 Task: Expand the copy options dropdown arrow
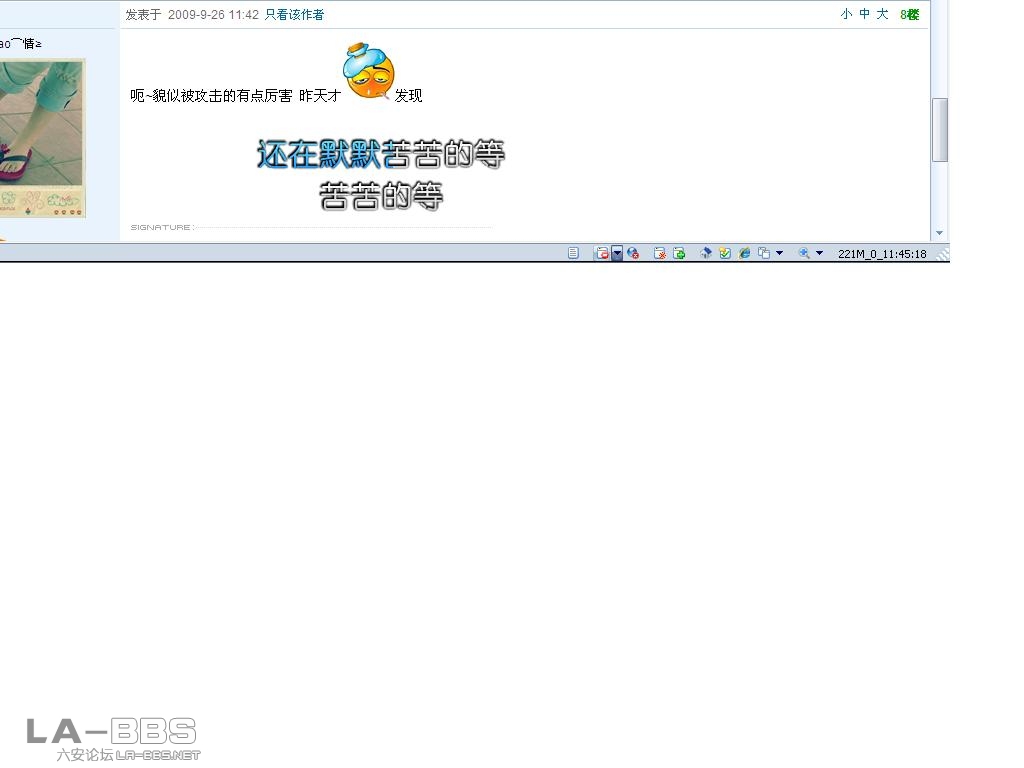[x=779, y=253]
